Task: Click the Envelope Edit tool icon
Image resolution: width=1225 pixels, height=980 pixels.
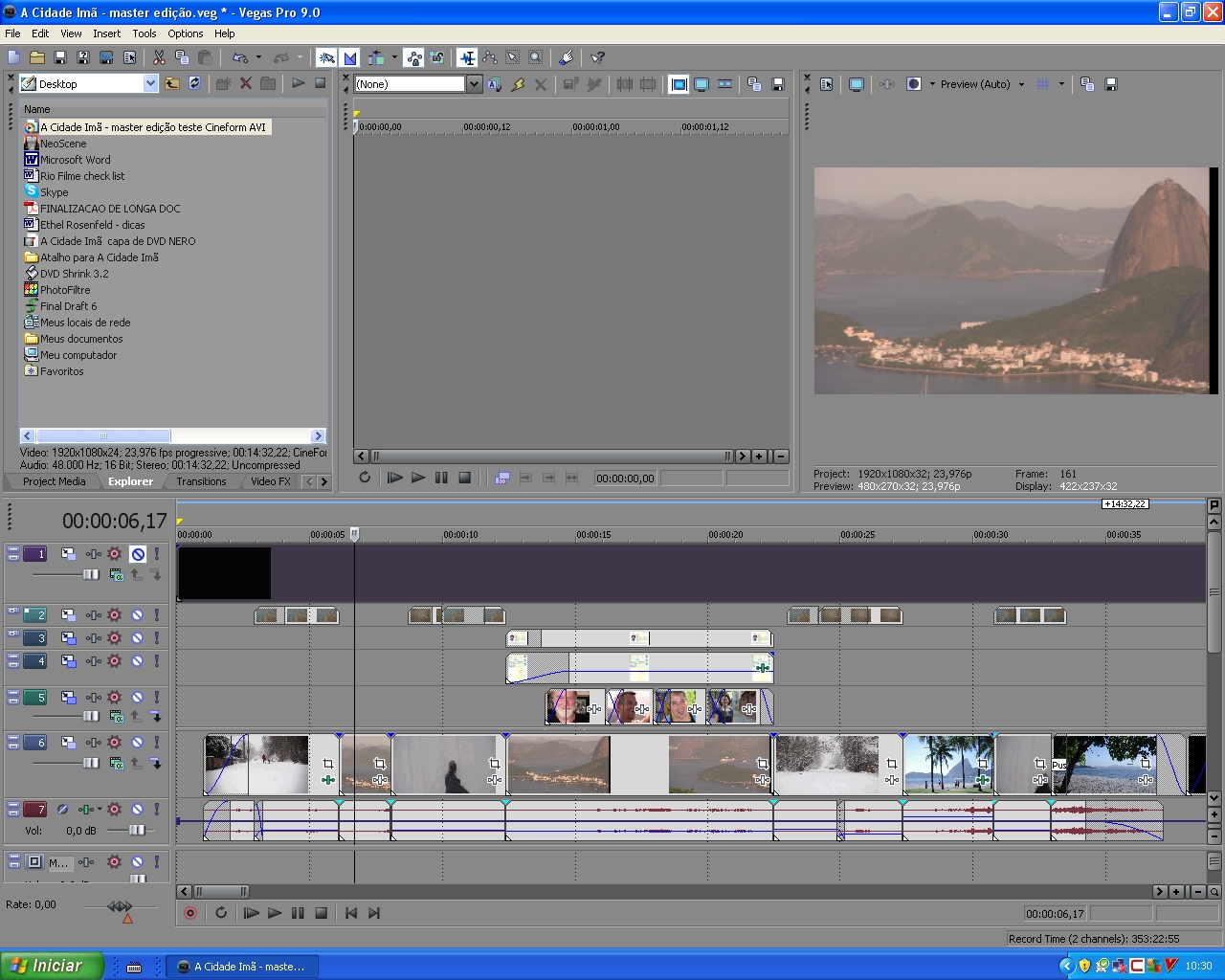Action: pos(490,58)
